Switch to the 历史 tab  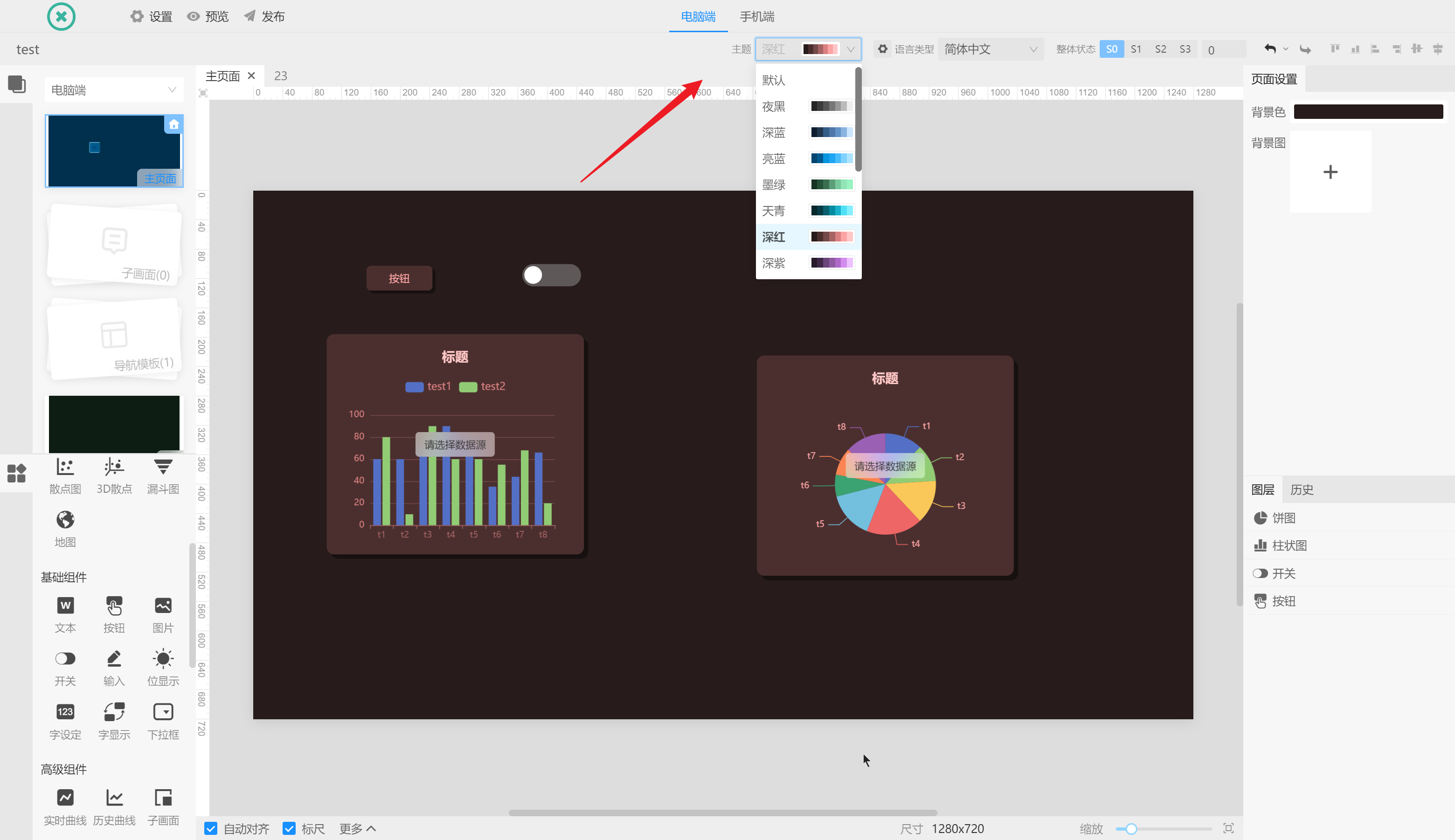(x=1302, y=489)
